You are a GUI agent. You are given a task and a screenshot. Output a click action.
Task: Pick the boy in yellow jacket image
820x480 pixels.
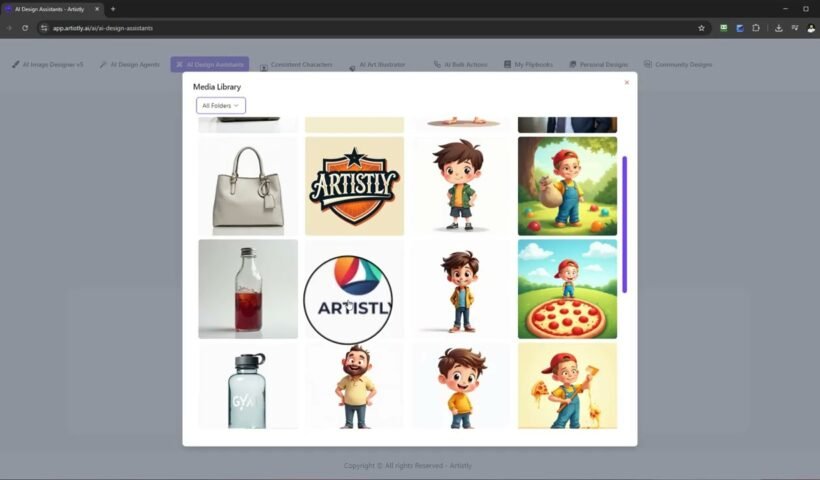coord(461,289)
